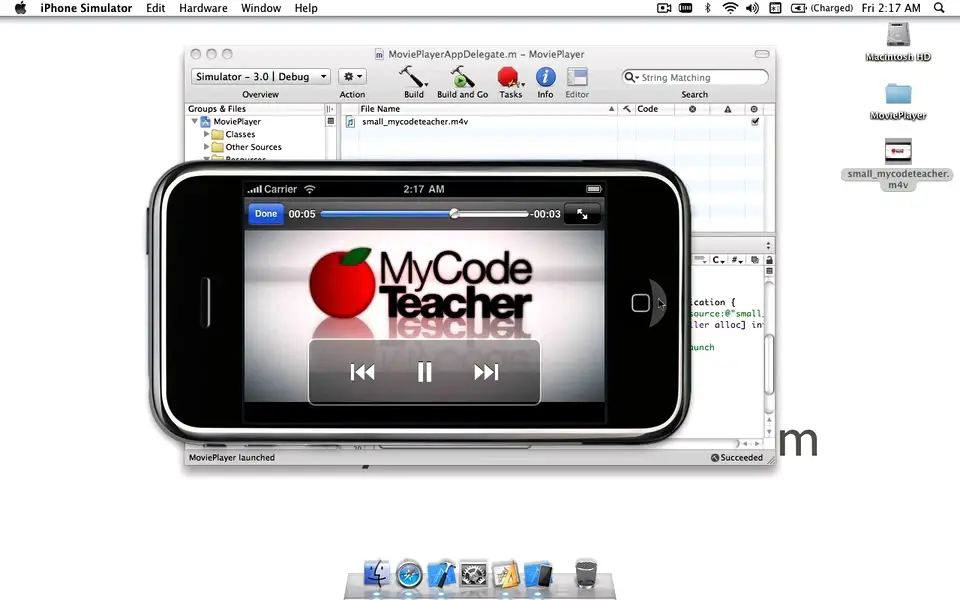Click the Build and Go icon
Screen dimensions: 960x600
coord(462,77)
